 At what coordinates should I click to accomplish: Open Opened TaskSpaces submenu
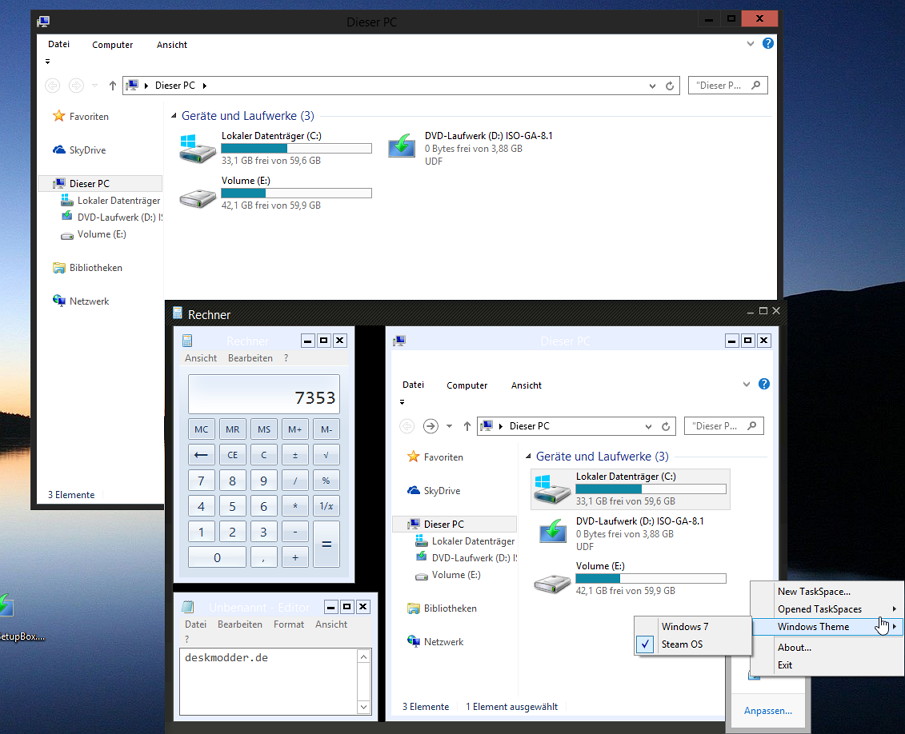point(827,609)
